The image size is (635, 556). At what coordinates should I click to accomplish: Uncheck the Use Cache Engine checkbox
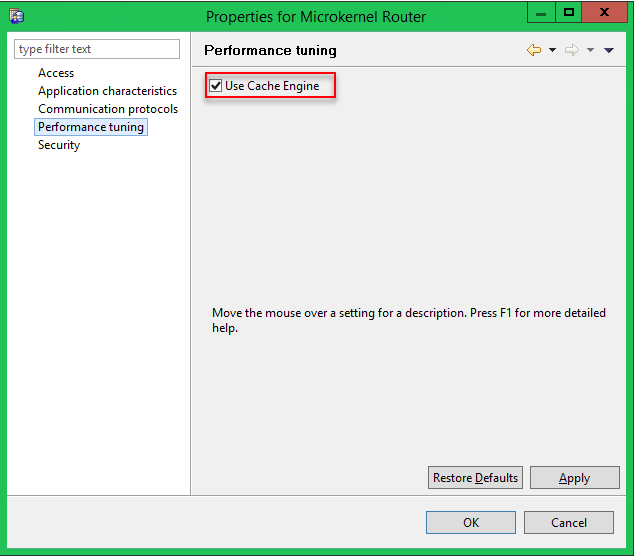pyautogui.click(x=215, y=86)
